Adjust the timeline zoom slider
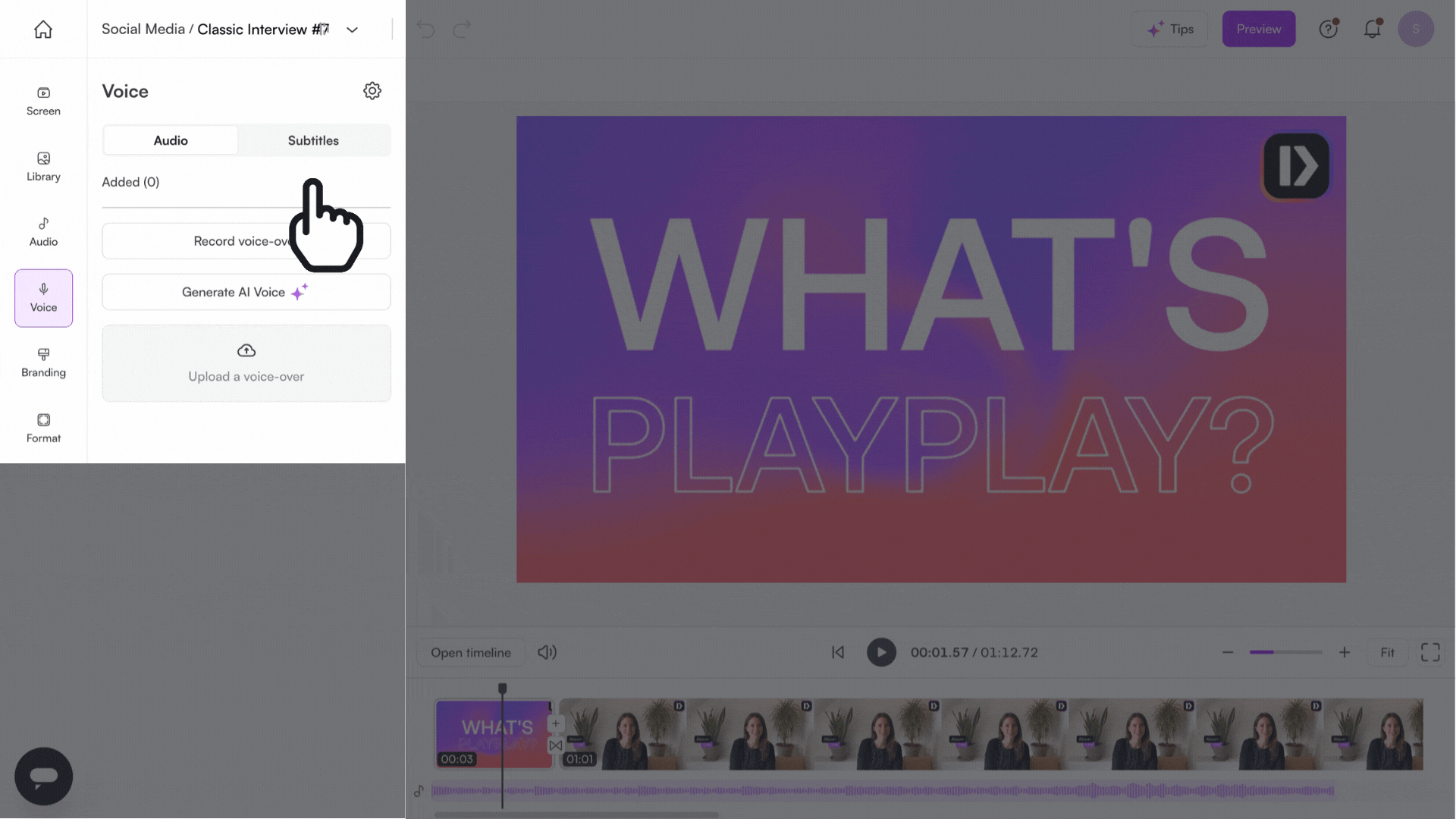1456x819 pixels. (1286, 652)
